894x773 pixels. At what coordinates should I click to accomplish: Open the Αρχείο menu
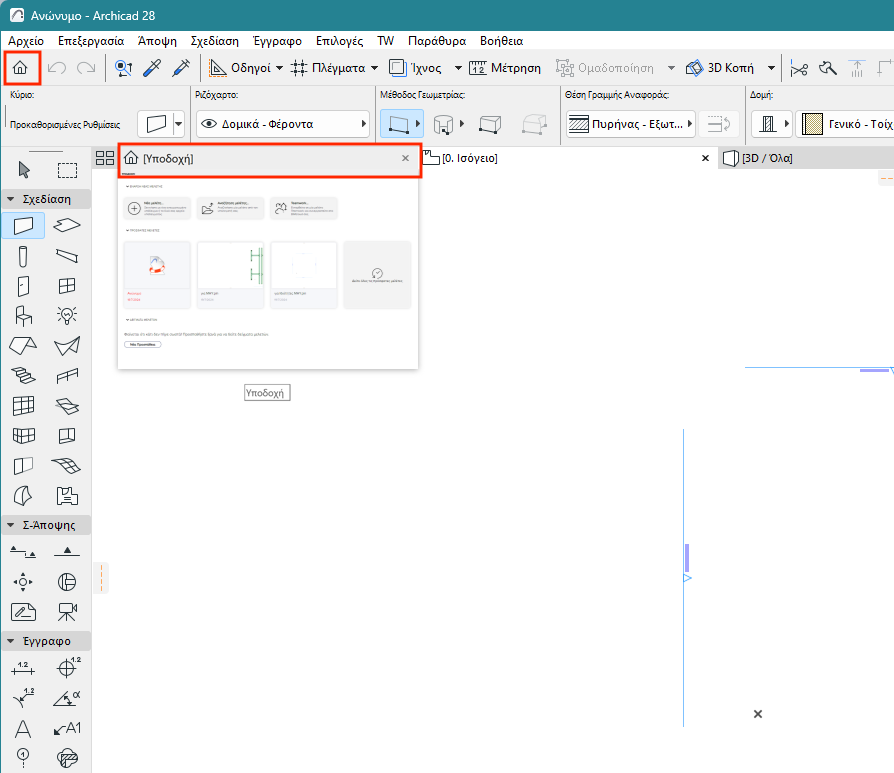pos(26,41)
